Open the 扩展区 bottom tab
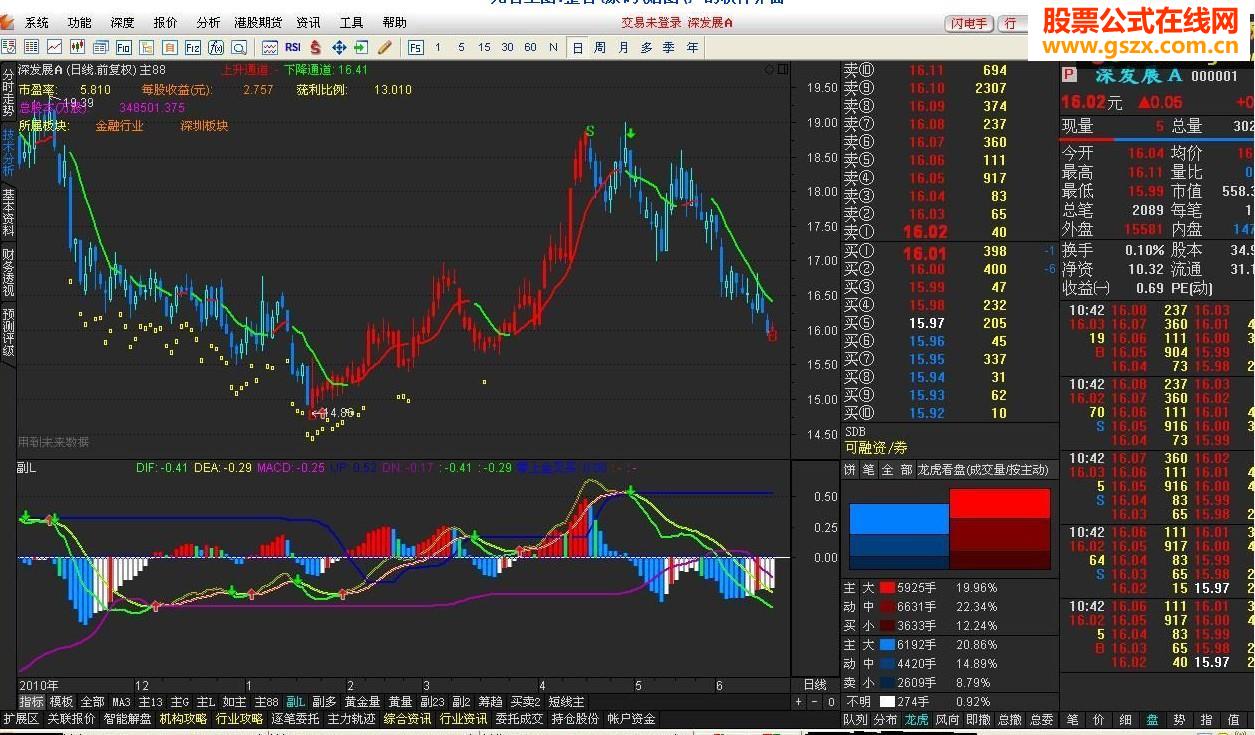Image resolution: width=1255 pixels, height=735 pixels. click(20, 719)
